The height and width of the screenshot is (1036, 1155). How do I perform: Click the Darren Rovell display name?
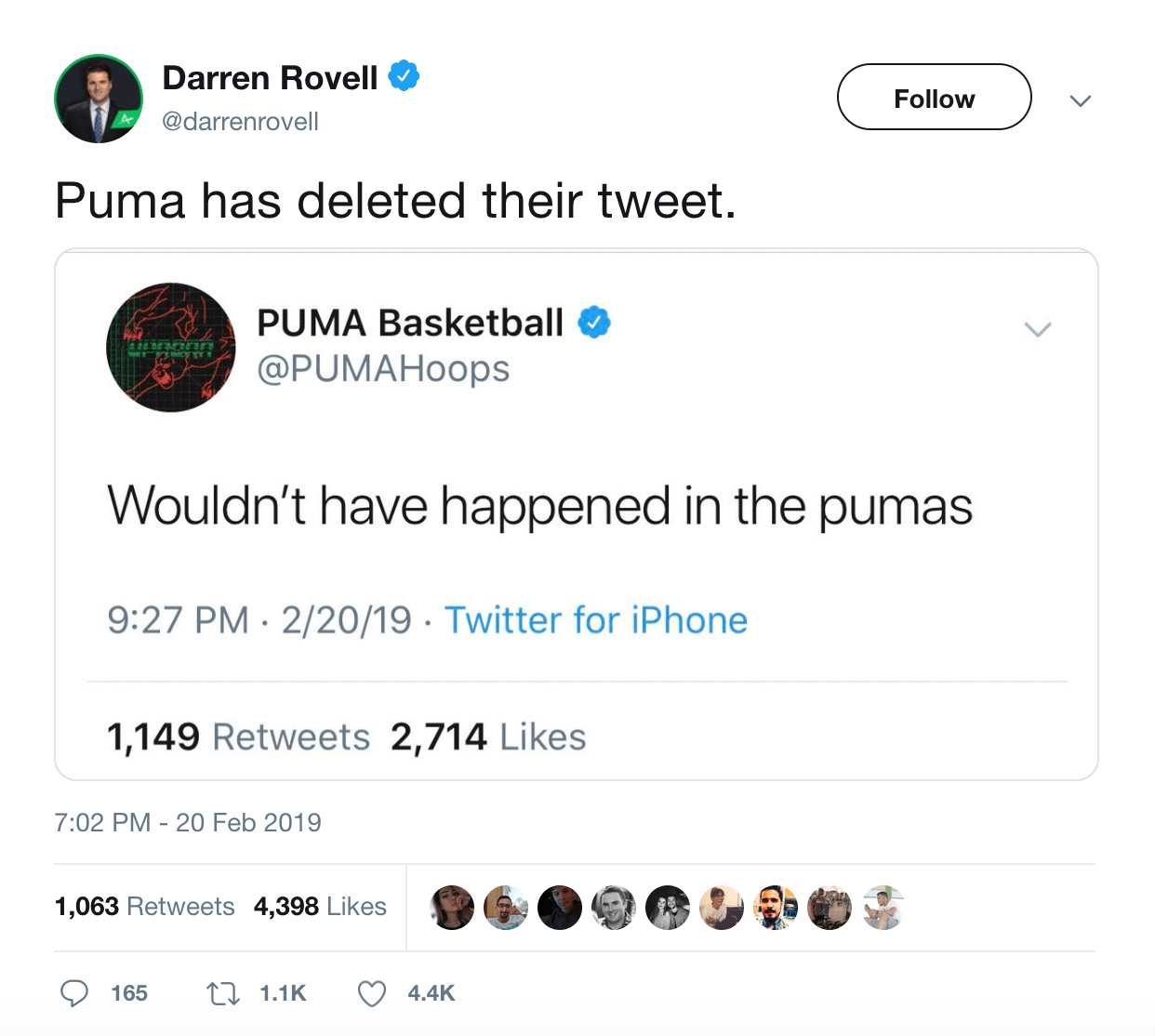(x=271, y=78)
